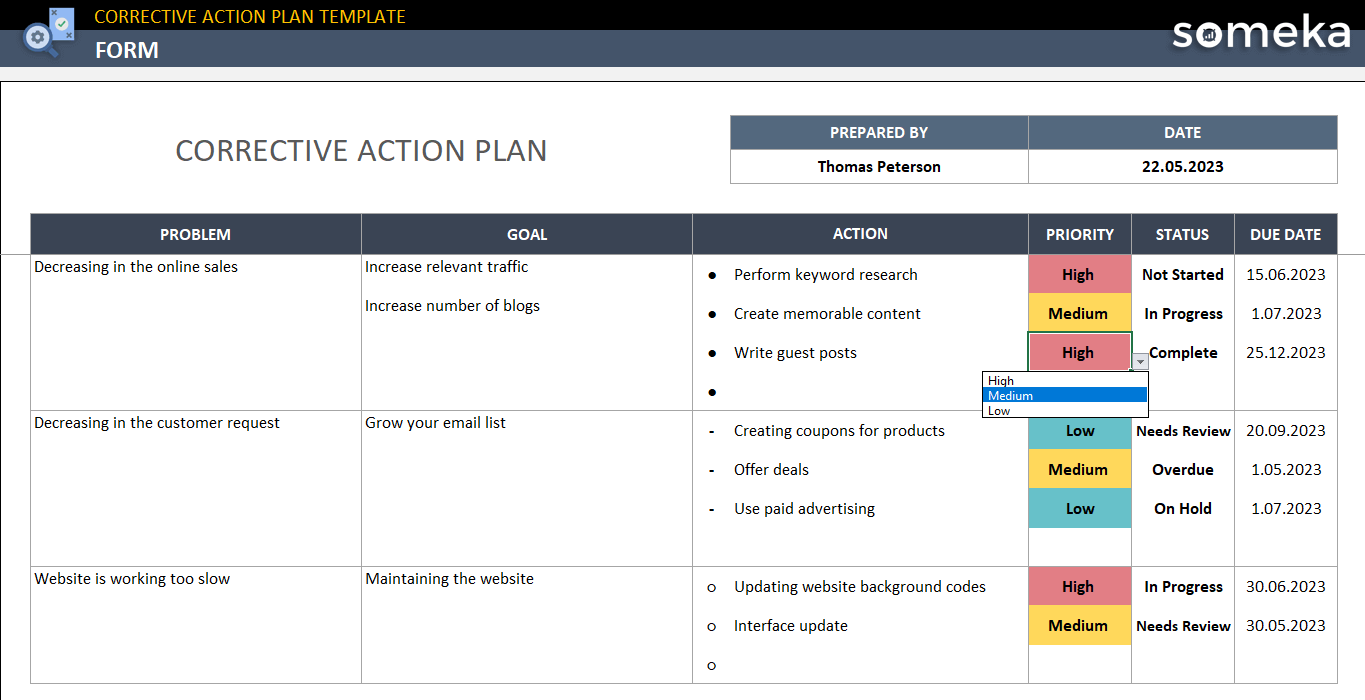Image resolution: width=1365 pixels, height=700 pixels.
Task: Select the High priority cell for keyword research
Action: [1079, 274]
